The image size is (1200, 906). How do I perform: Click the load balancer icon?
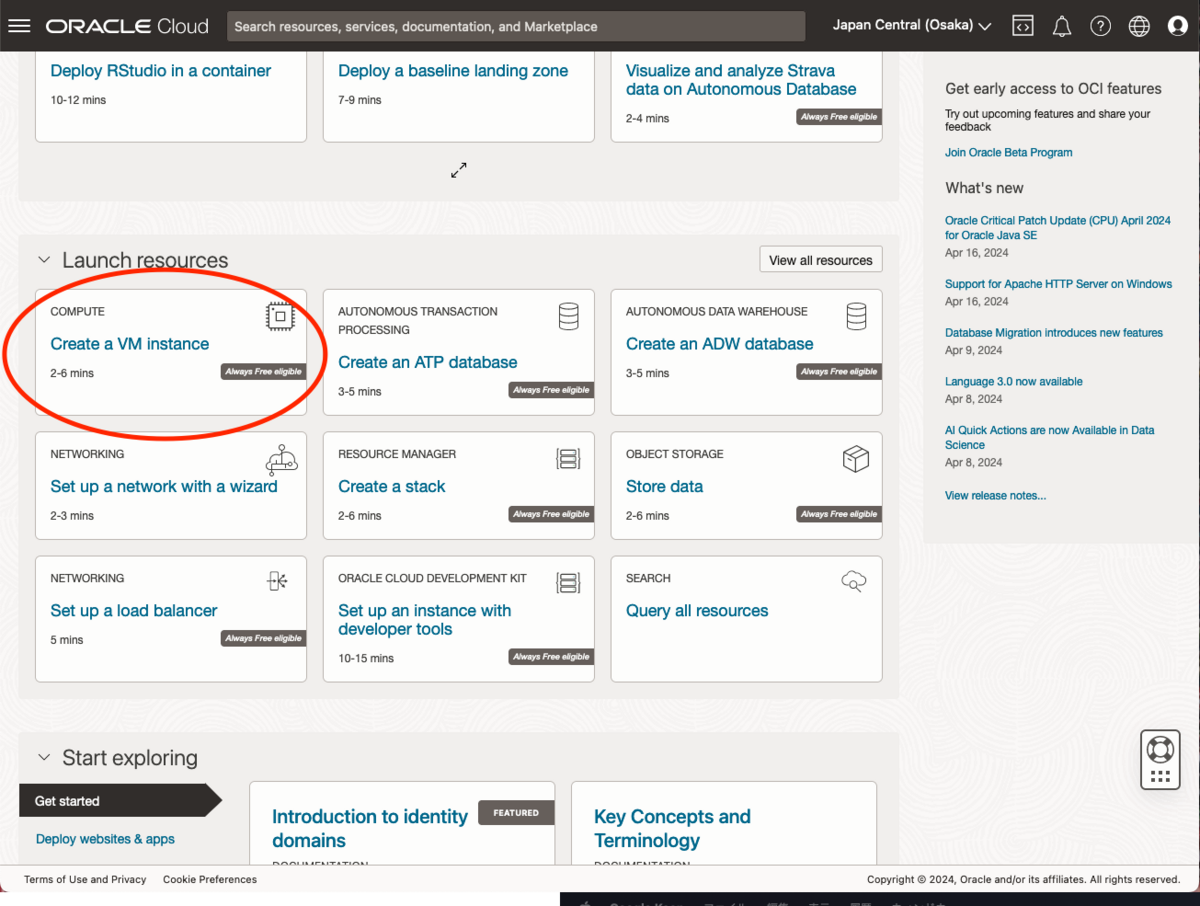tap(277, 581)
